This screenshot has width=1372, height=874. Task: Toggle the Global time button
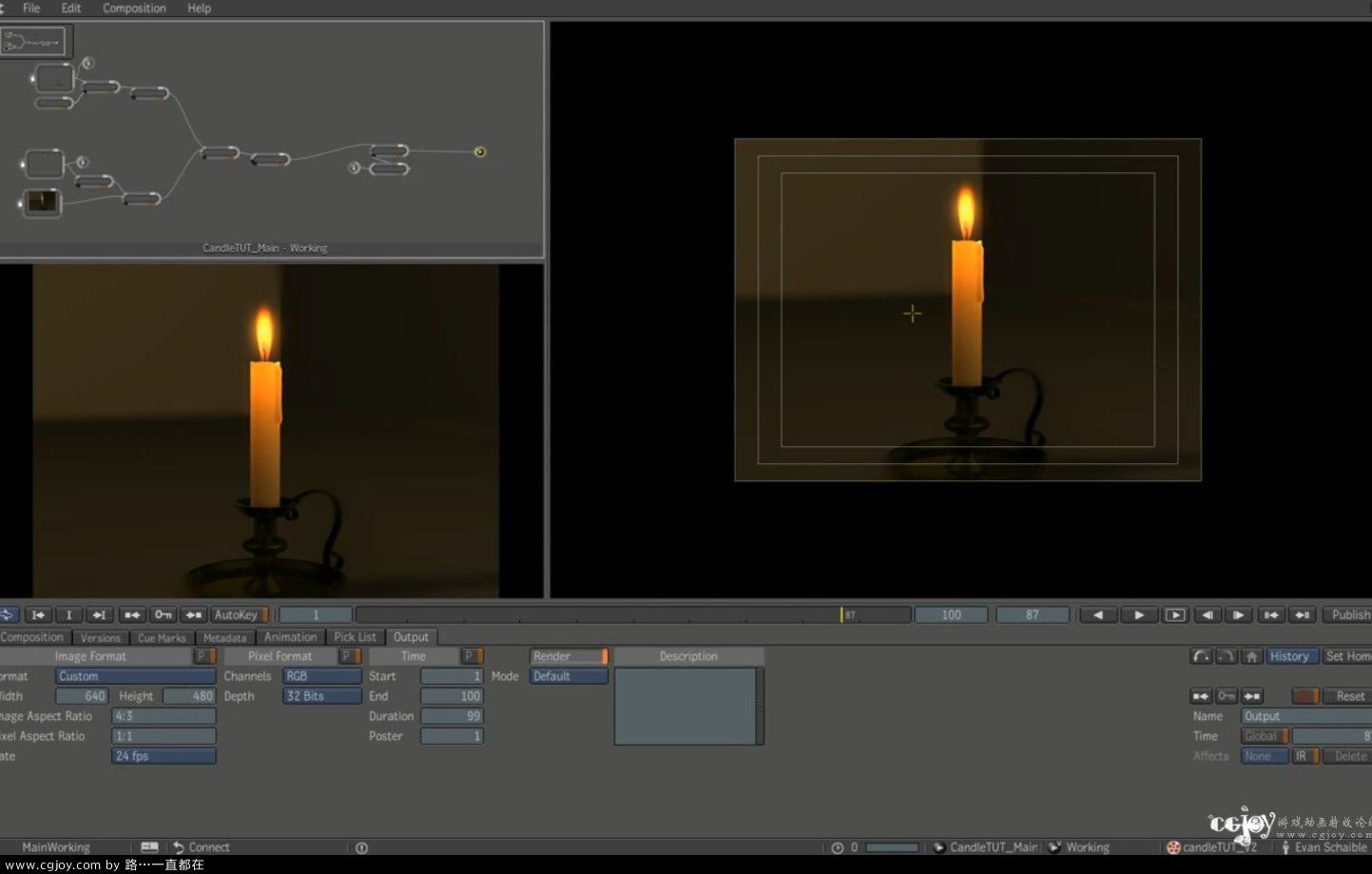(x=1265, y=736)
